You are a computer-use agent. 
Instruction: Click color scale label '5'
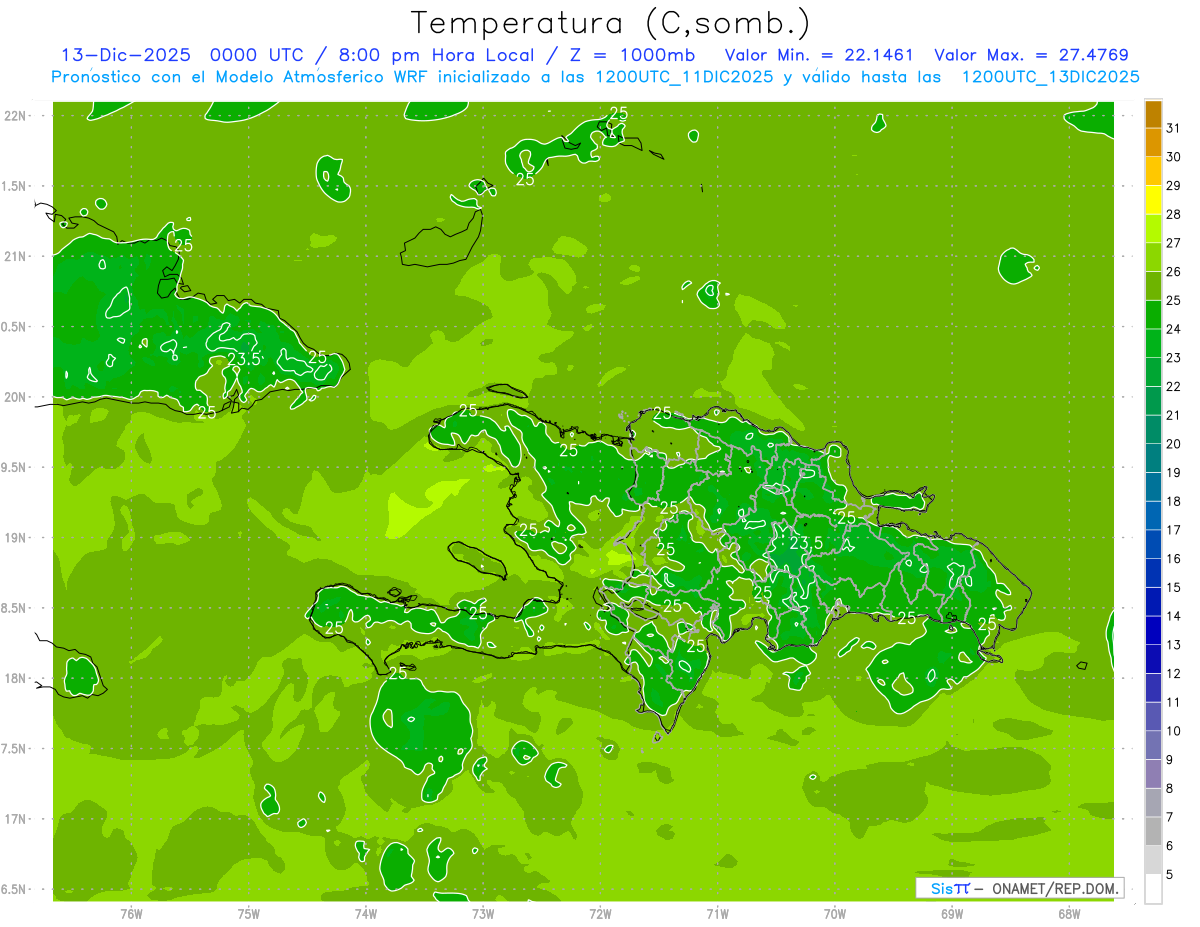pyautogui.click(x=1169, y=874)
